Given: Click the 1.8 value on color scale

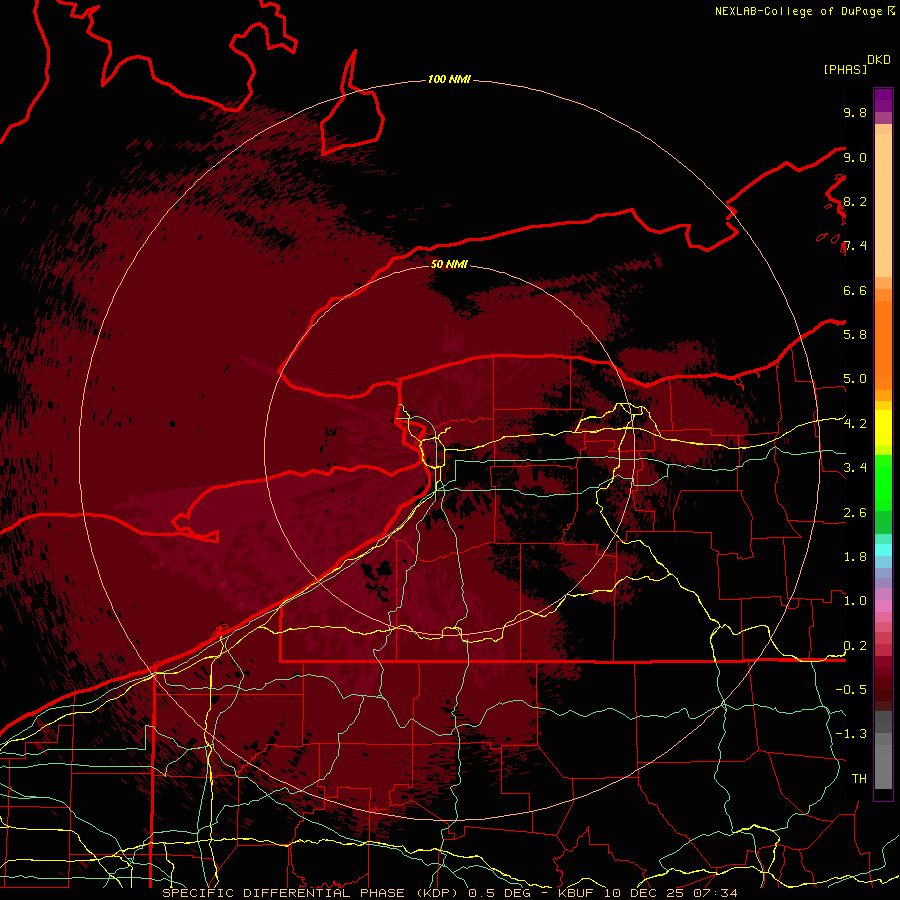Looking at the screenshot, I should (855, 557).
